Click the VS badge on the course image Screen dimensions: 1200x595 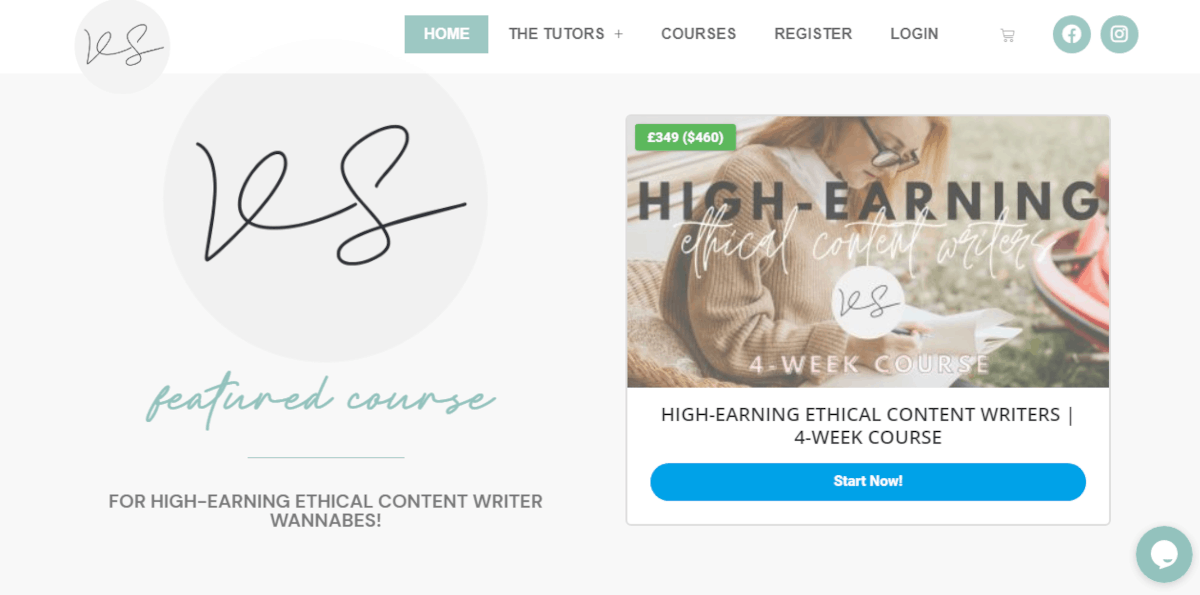point(867,302)
